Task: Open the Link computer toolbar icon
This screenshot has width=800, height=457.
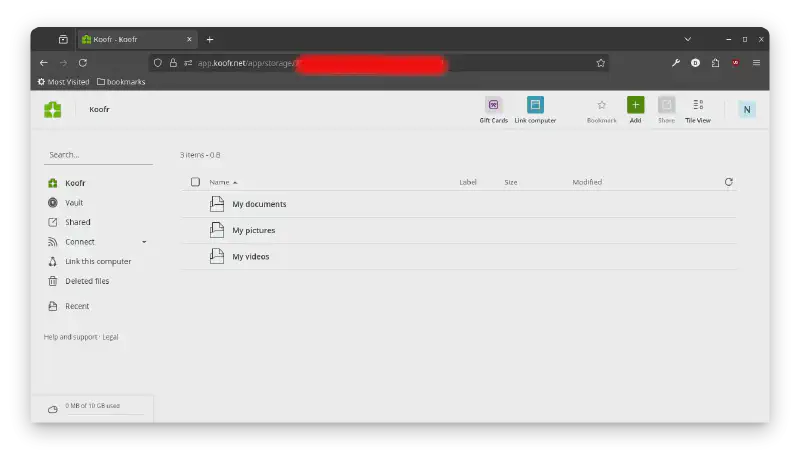Action: pos(535,105)
